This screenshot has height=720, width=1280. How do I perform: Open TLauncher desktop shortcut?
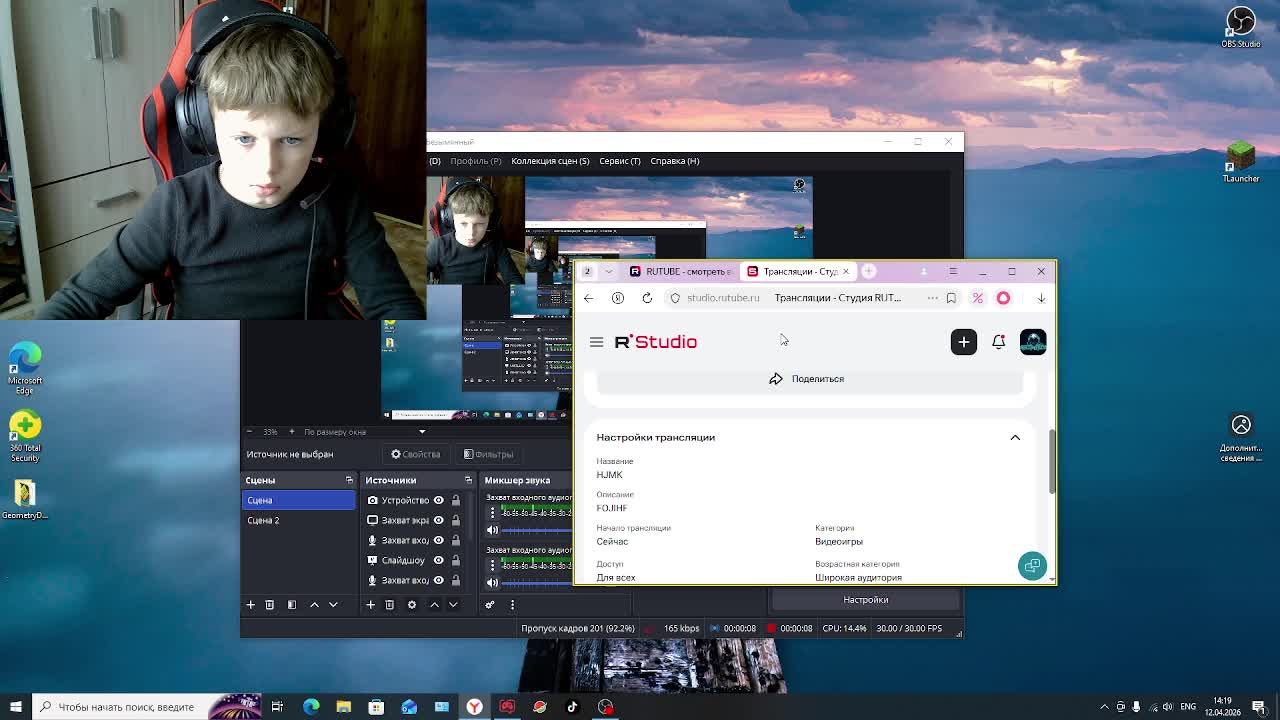tap(1241, 162)
